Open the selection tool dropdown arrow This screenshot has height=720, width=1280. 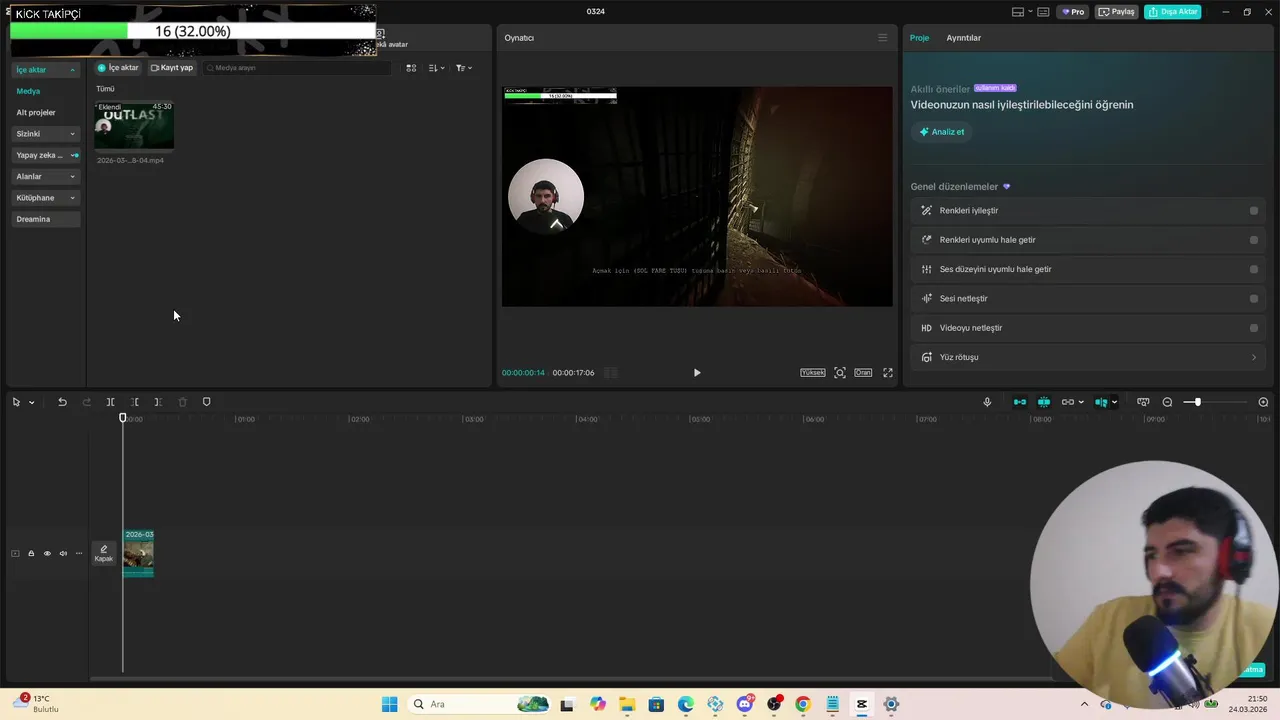(31, 402)
